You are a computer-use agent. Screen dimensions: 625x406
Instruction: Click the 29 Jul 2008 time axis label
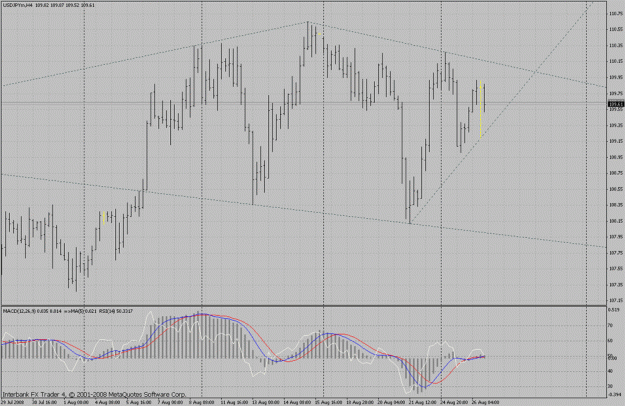coord(12,402)
